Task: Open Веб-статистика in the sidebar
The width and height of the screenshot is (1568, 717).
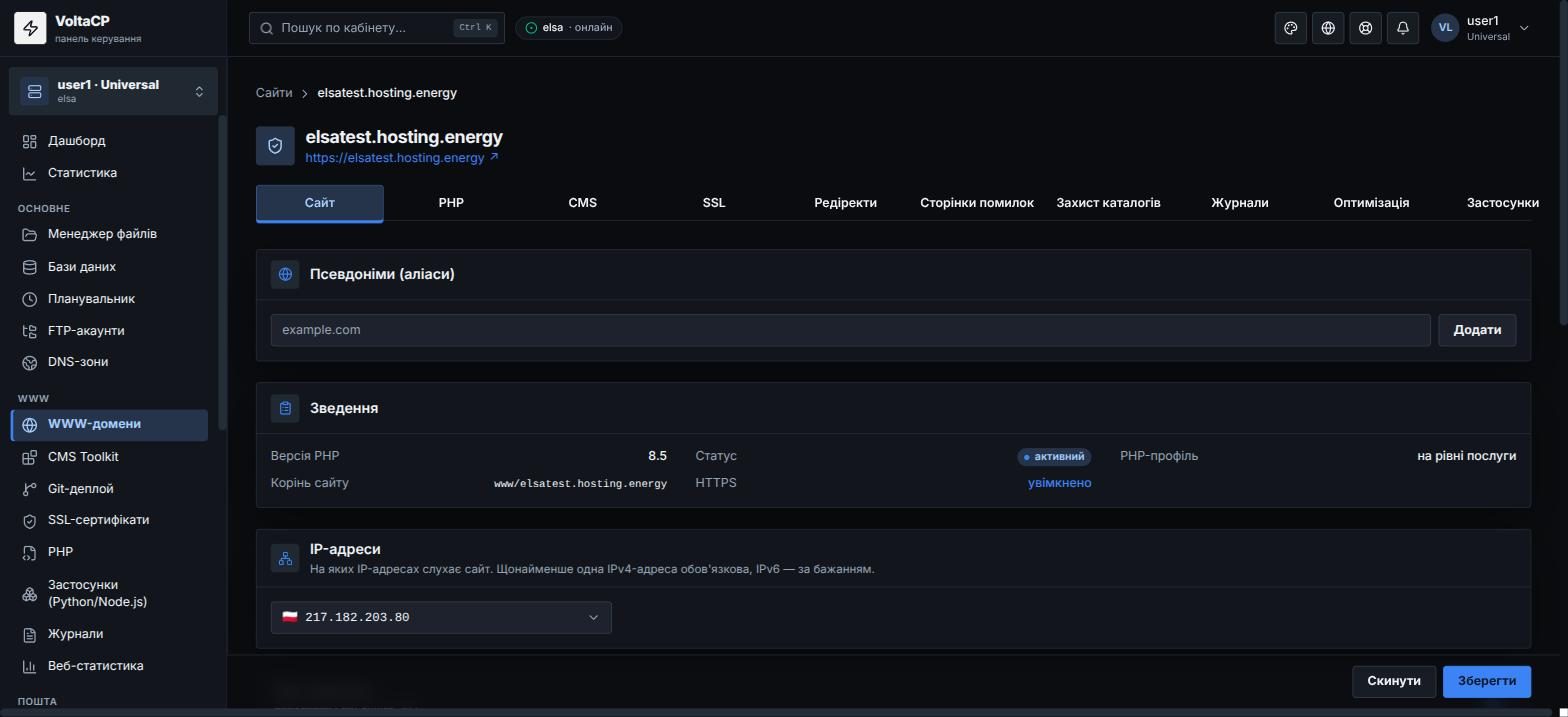Action: click(110, 666)
